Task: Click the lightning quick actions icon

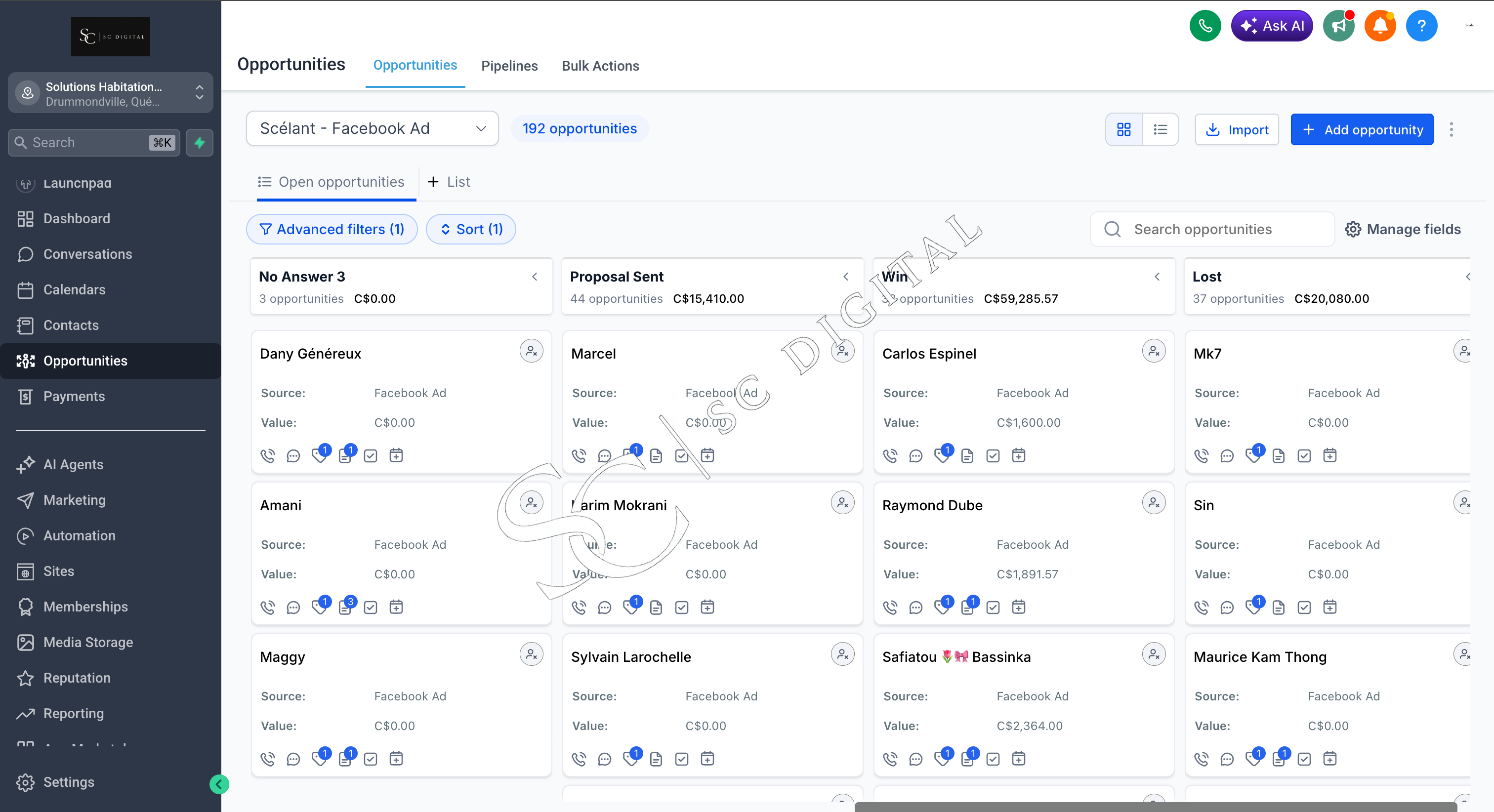Action: [x=200, y=143]
